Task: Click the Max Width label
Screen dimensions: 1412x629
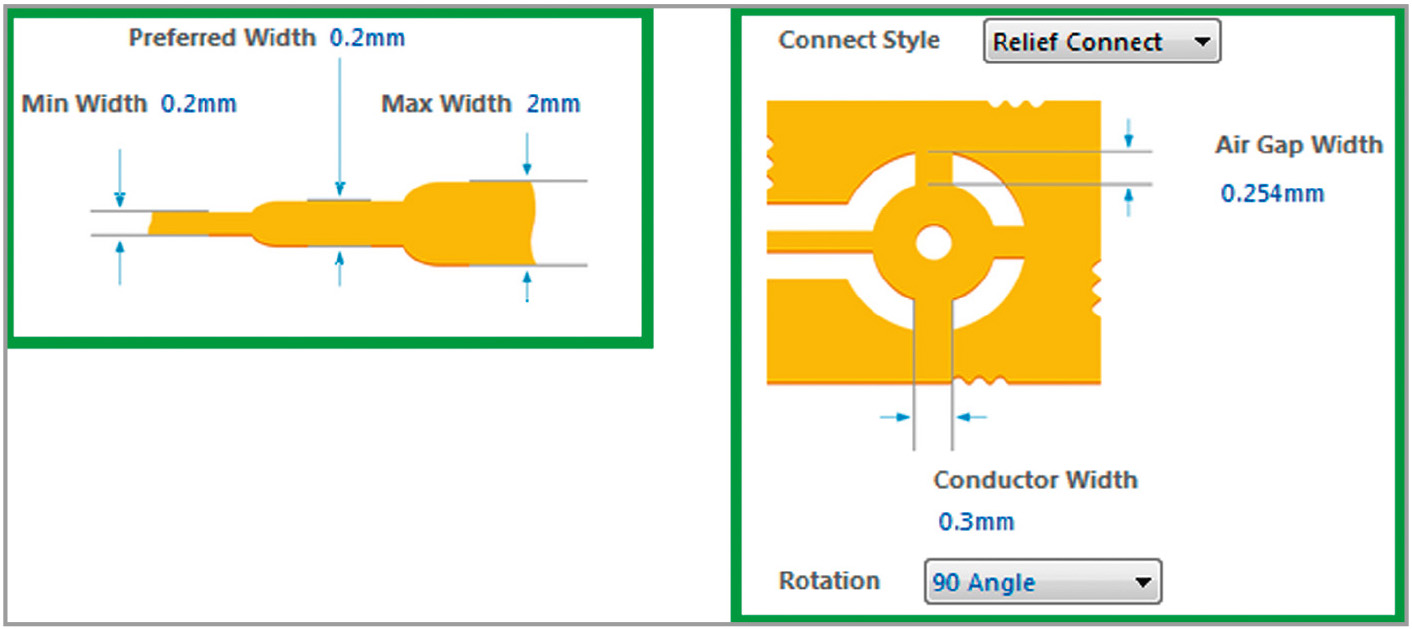Action: tap(446, 104)
